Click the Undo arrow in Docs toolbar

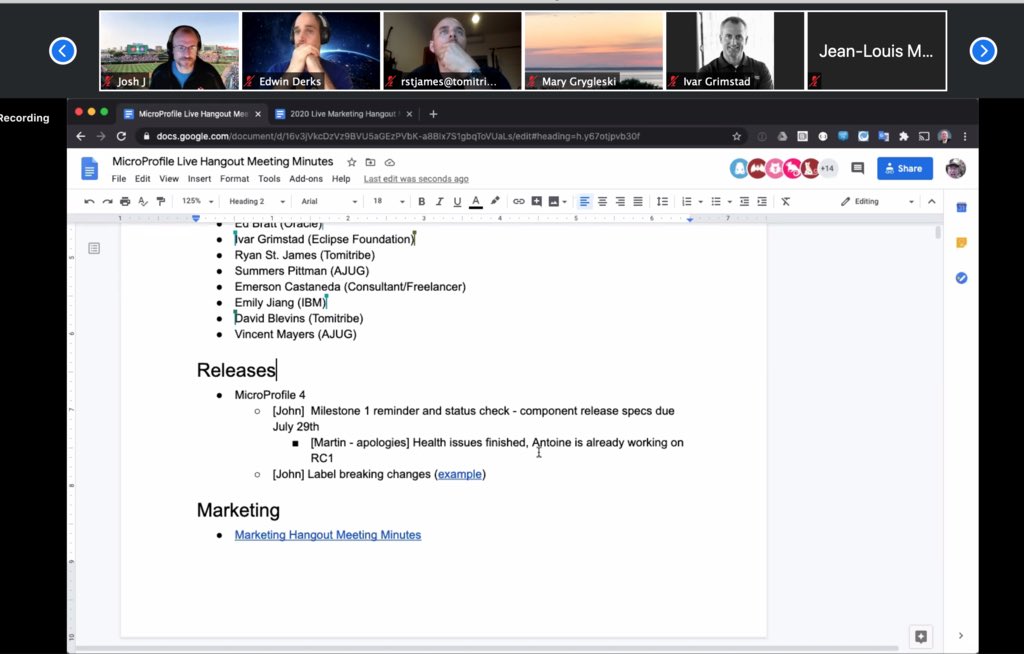tap(89, 201)
